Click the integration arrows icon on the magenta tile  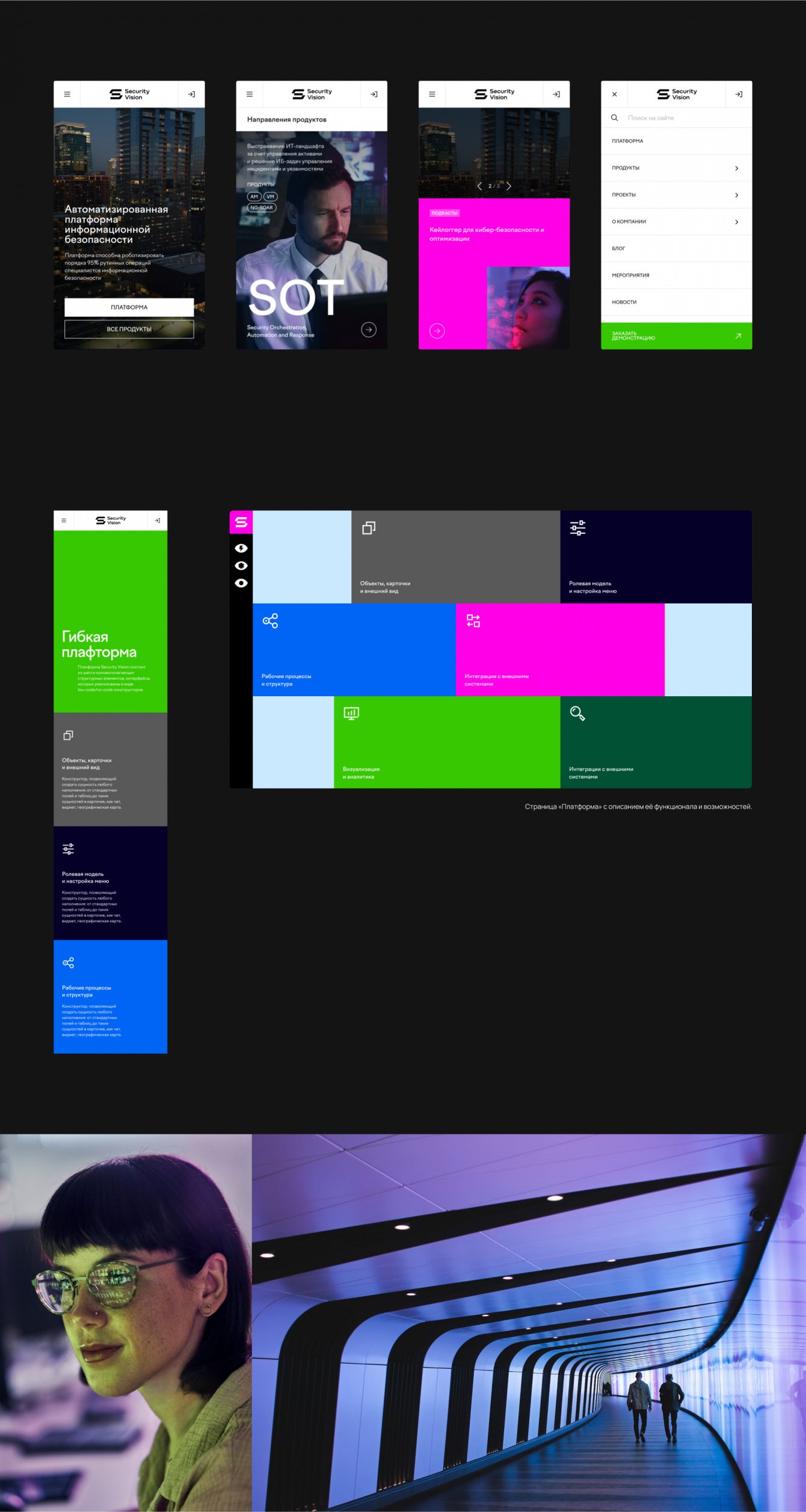[473, 621]
